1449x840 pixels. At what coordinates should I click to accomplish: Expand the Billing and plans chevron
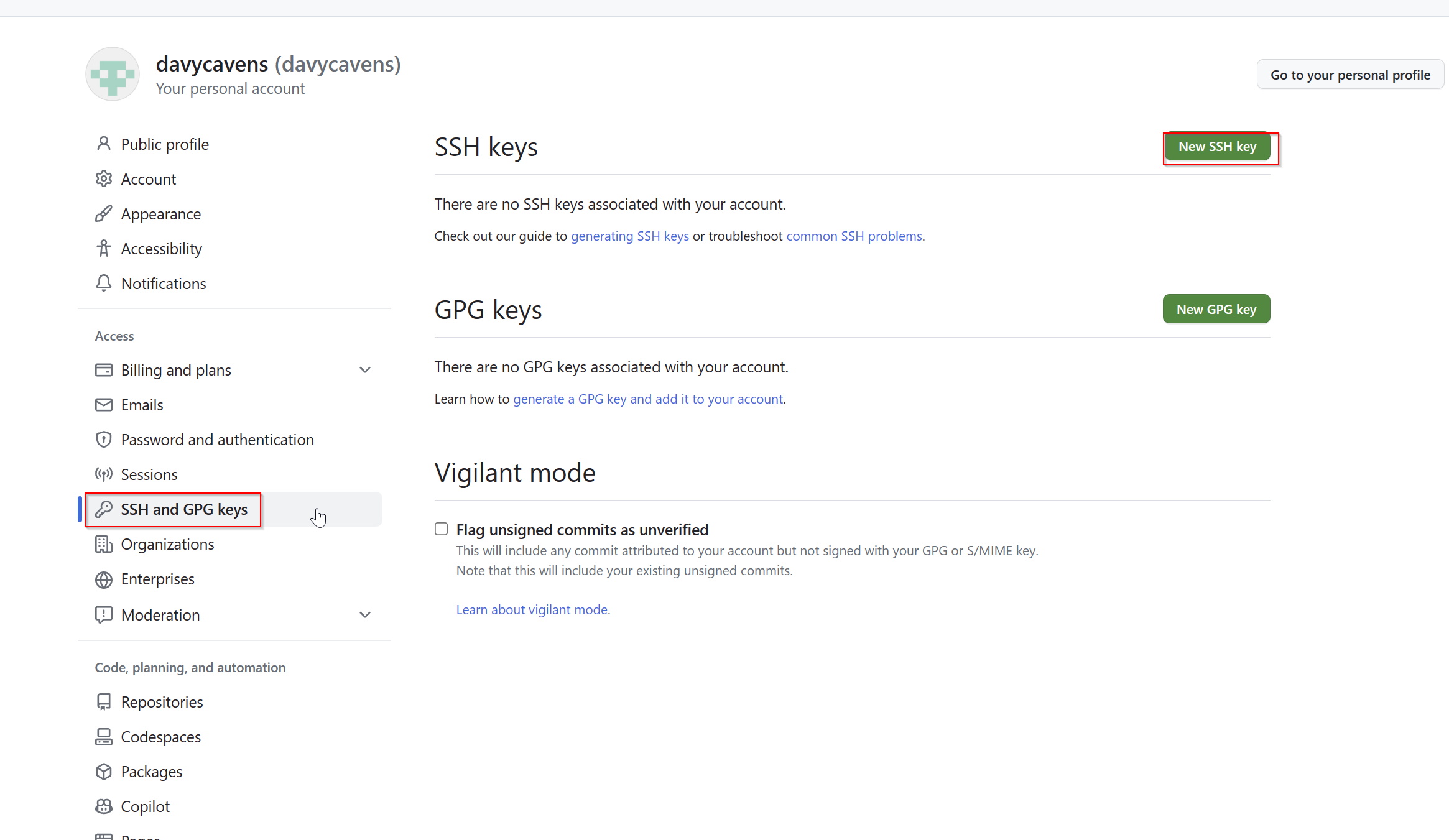pyautogui.click(x=365, y=370)
